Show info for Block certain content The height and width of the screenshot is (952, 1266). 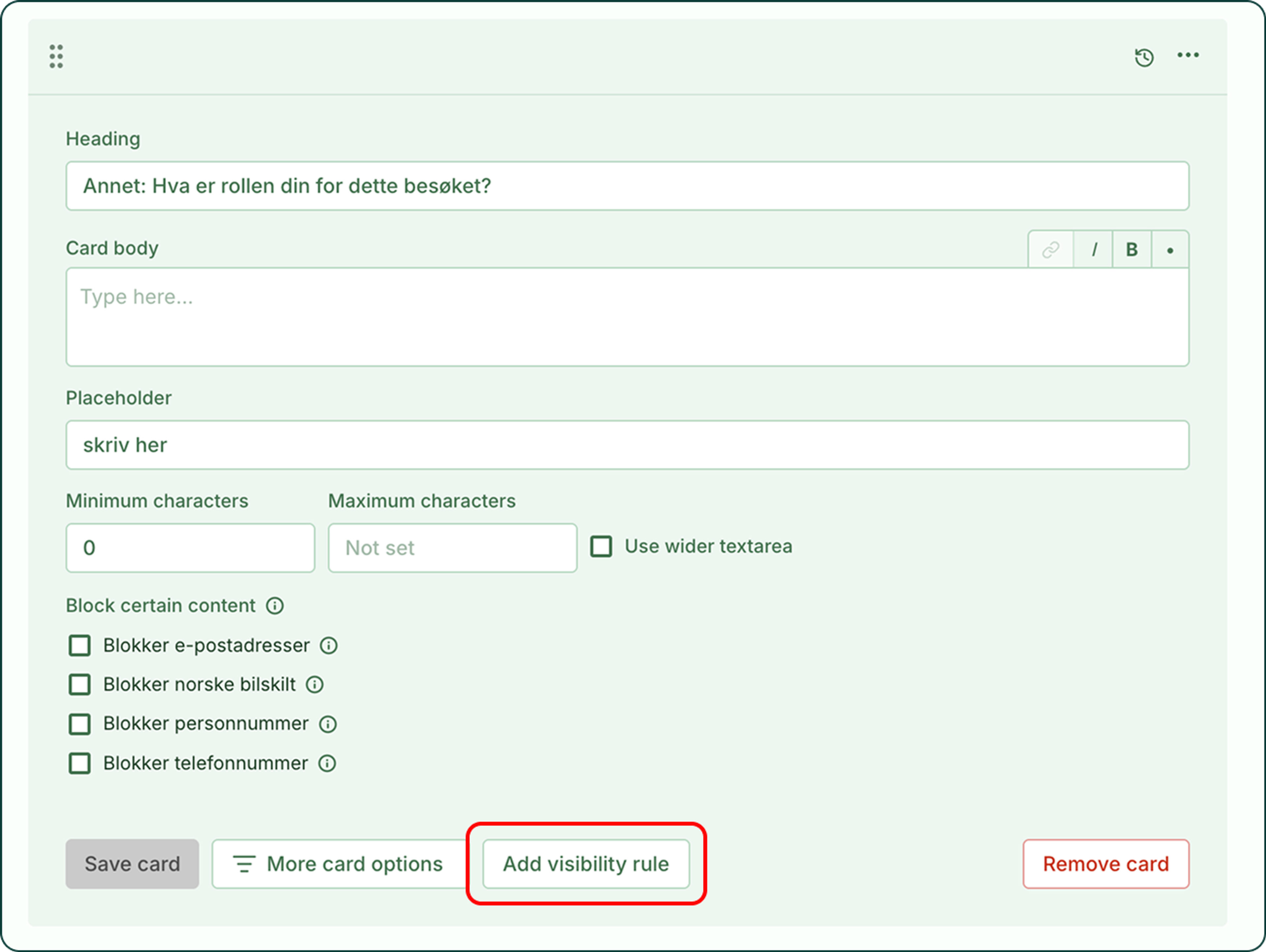click(275, 605)
